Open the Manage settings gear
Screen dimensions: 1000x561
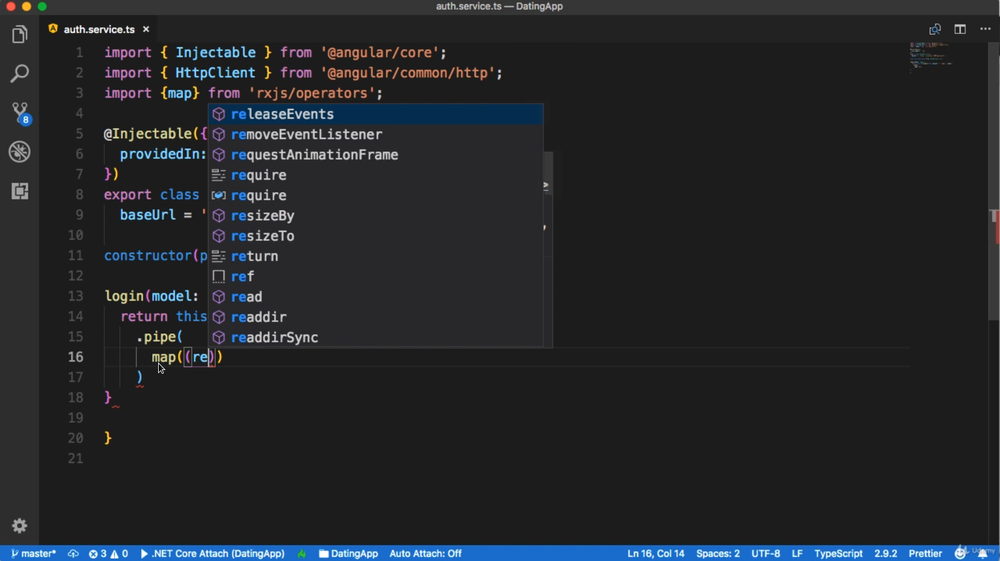[19, 526]
